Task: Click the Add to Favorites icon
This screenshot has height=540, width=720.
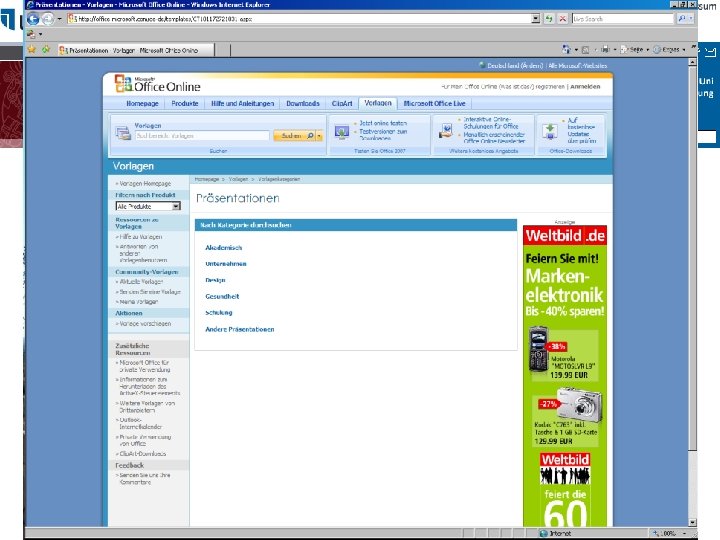Action: 46,49
